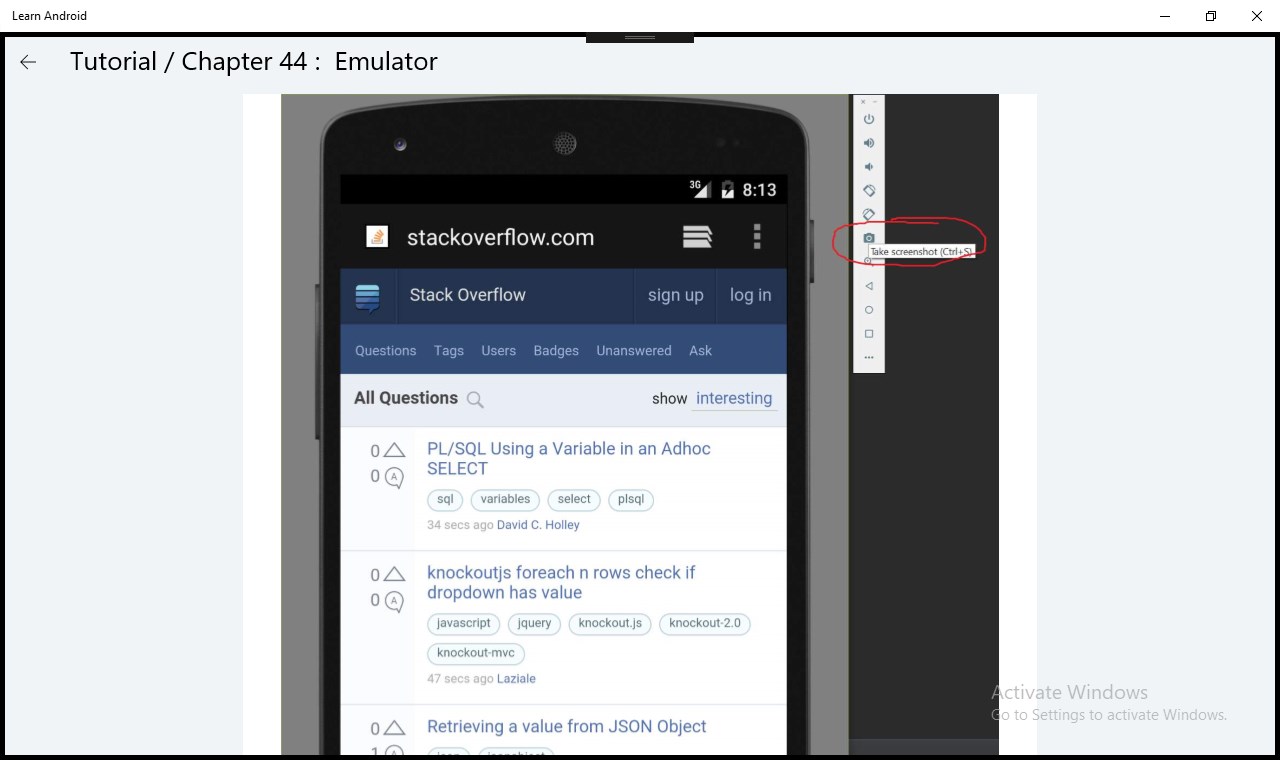Click the camera take screenshot icon
Viewport: 1280px width, 760px height.
point(869,238)
